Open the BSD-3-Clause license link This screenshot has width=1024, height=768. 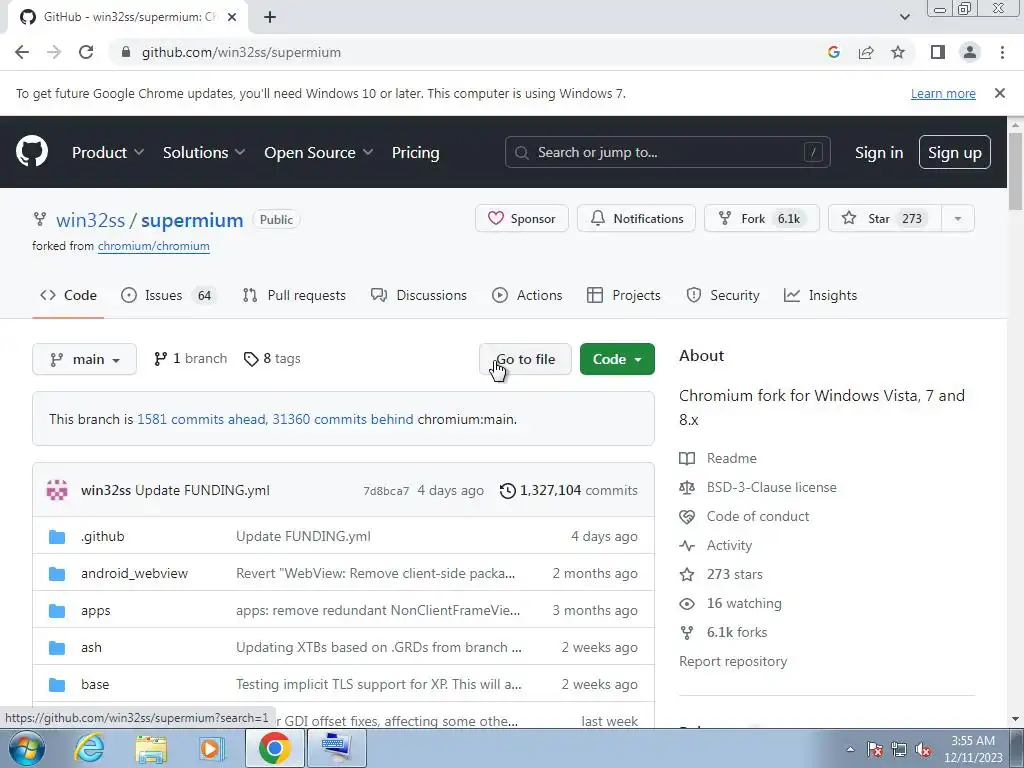click(x=758, y=487)
